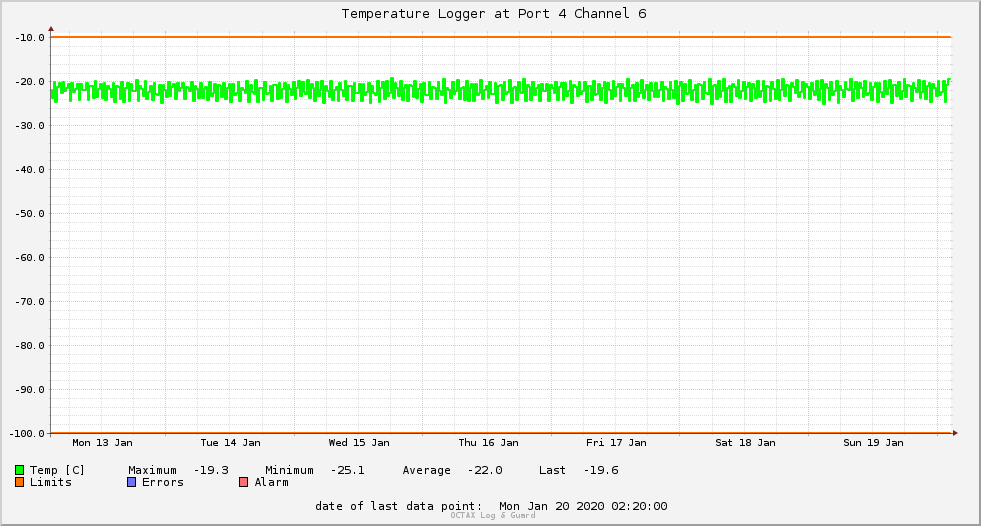Click the 'Sun 19 Jan' x-axis label

(x=873, y=442)
